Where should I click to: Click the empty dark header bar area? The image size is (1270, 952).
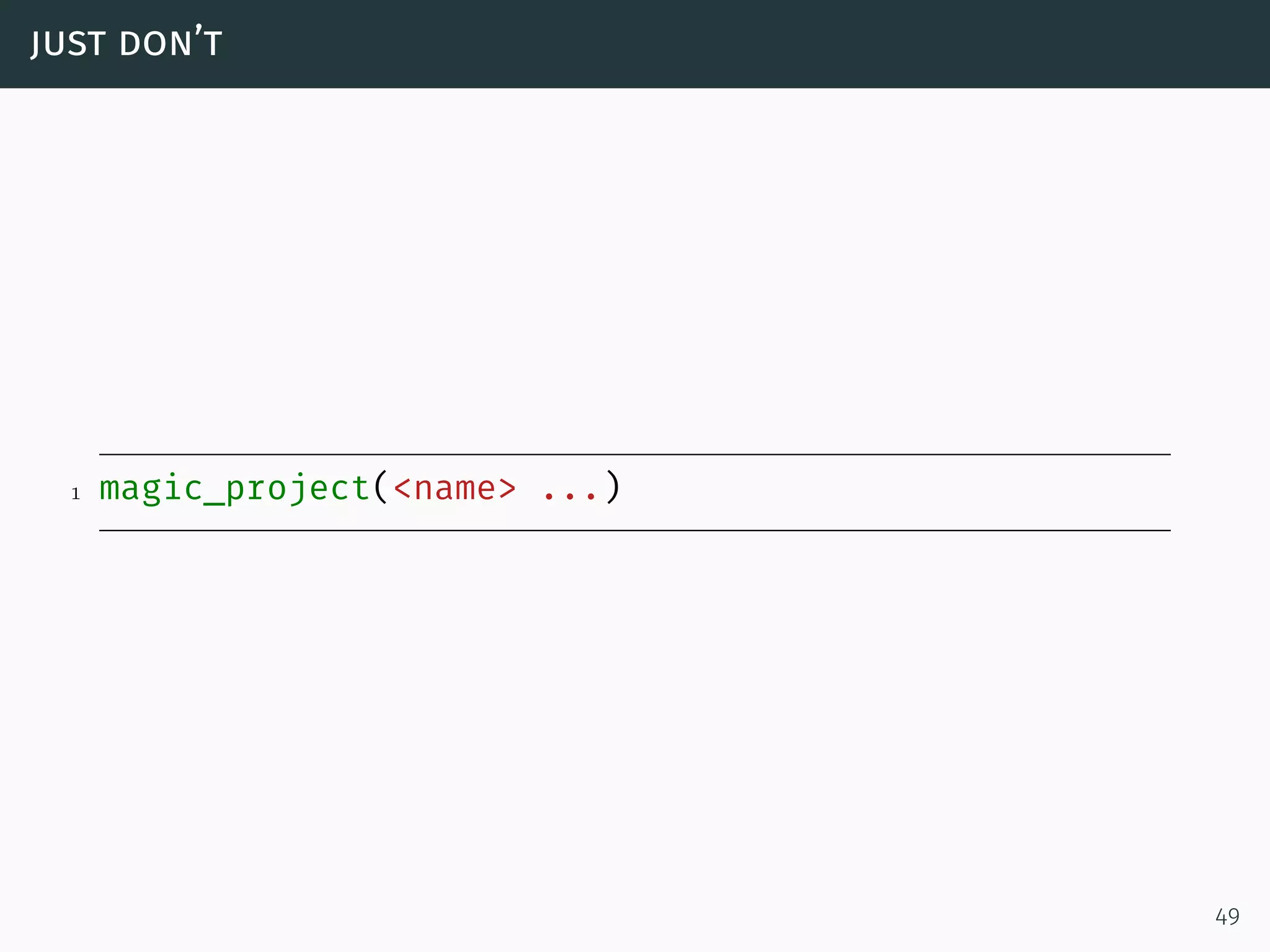744,44
